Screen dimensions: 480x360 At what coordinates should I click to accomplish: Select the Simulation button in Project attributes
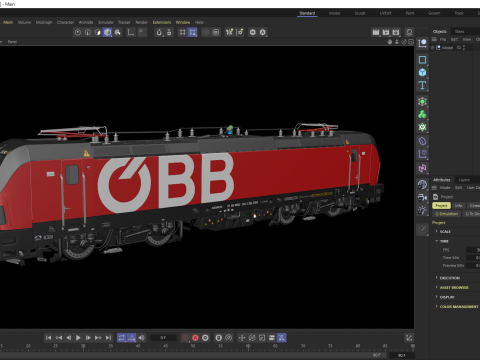point(447,214)
